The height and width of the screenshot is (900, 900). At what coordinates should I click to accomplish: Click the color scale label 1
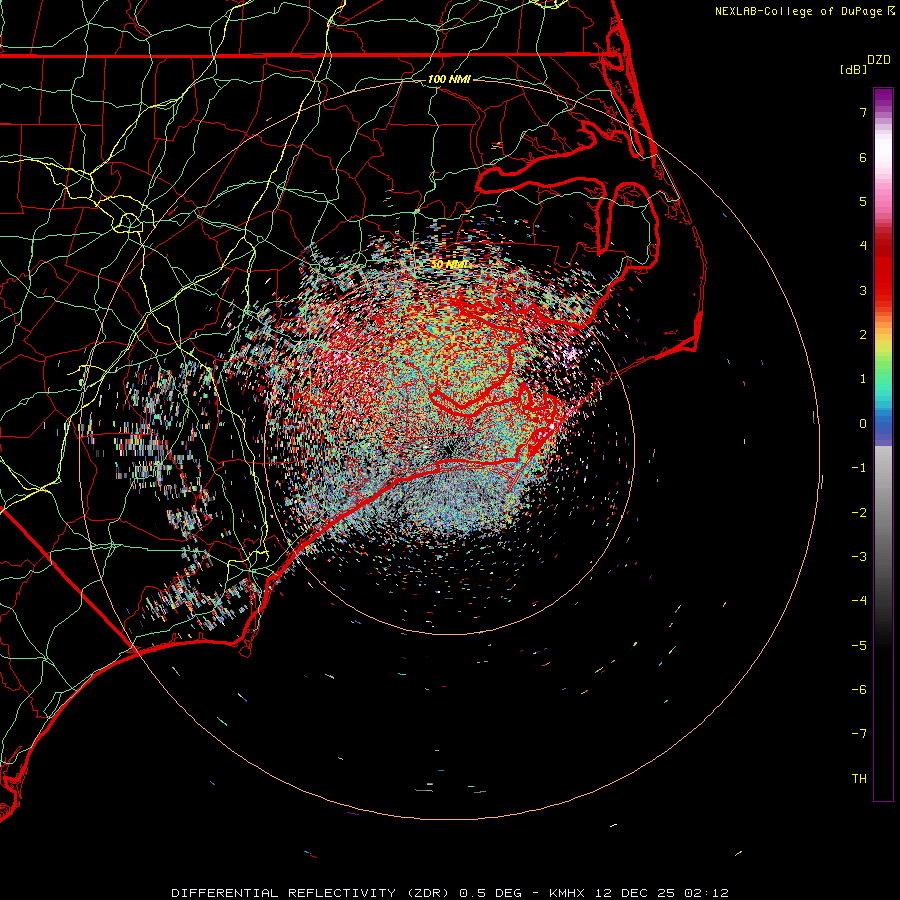(x=863, y=379)
